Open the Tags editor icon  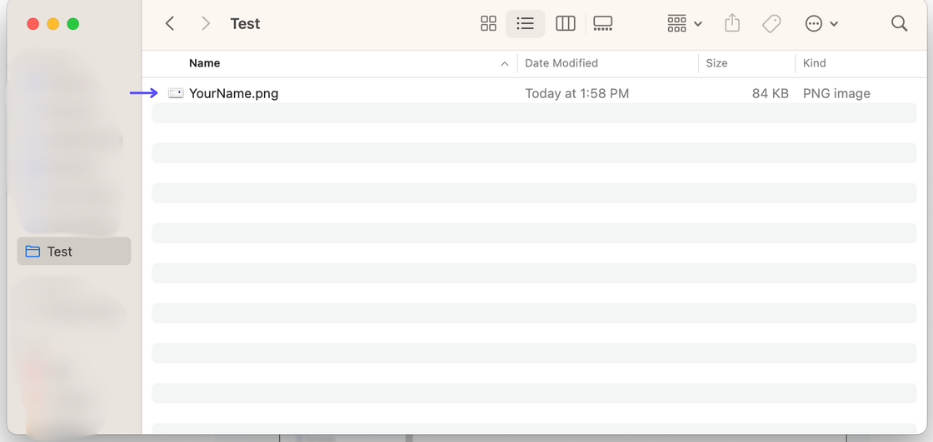[771, 24]
